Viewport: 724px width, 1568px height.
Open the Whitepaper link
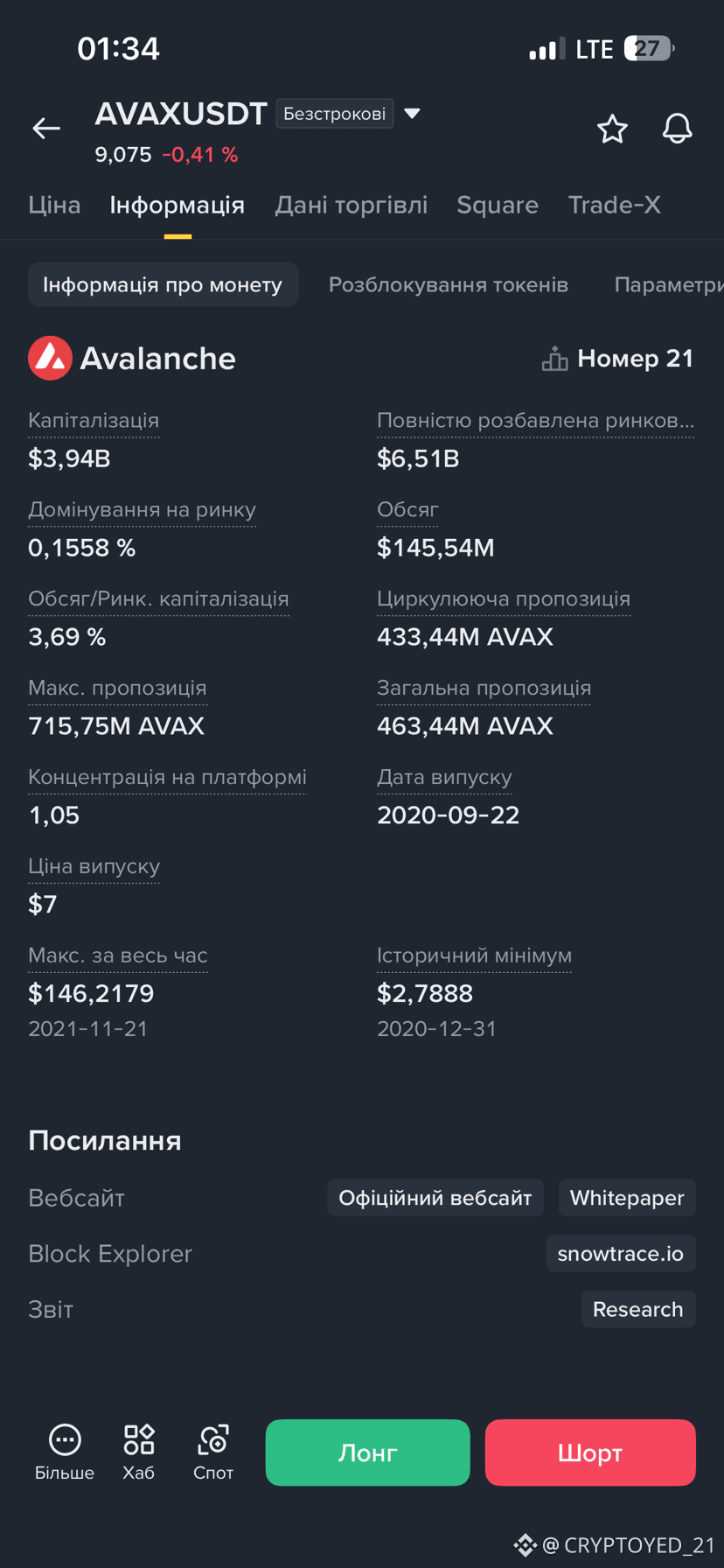coord(627,1198)
